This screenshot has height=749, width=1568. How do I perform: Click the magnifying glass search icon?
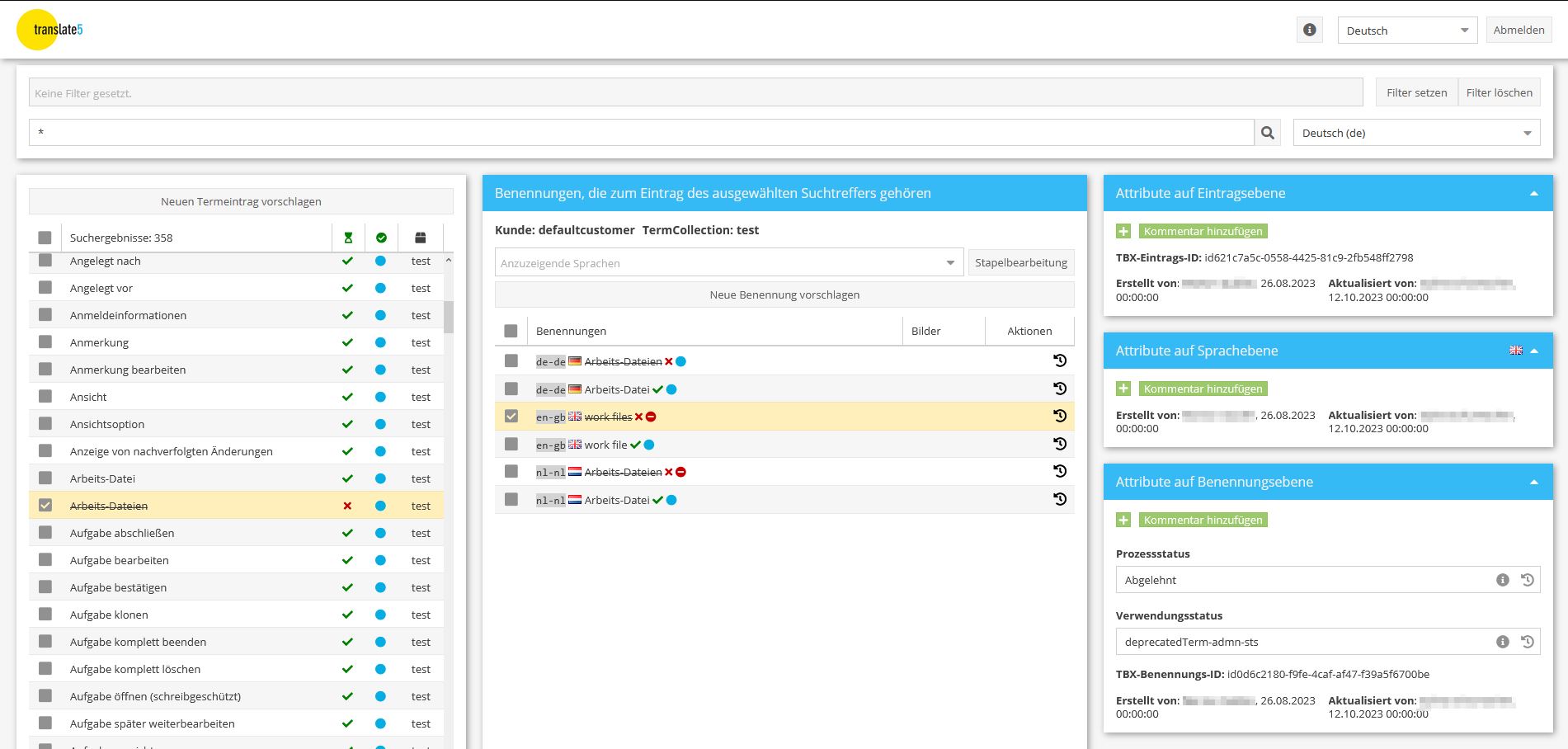point(1268,133)
